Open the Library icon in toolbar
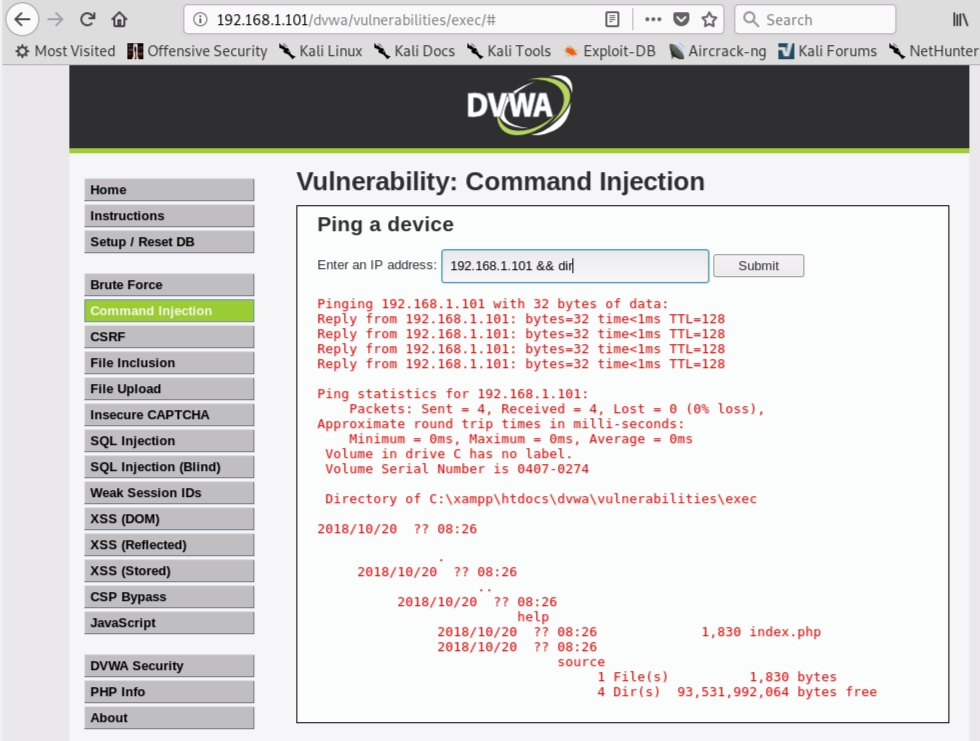 click(x=960, y=20)
